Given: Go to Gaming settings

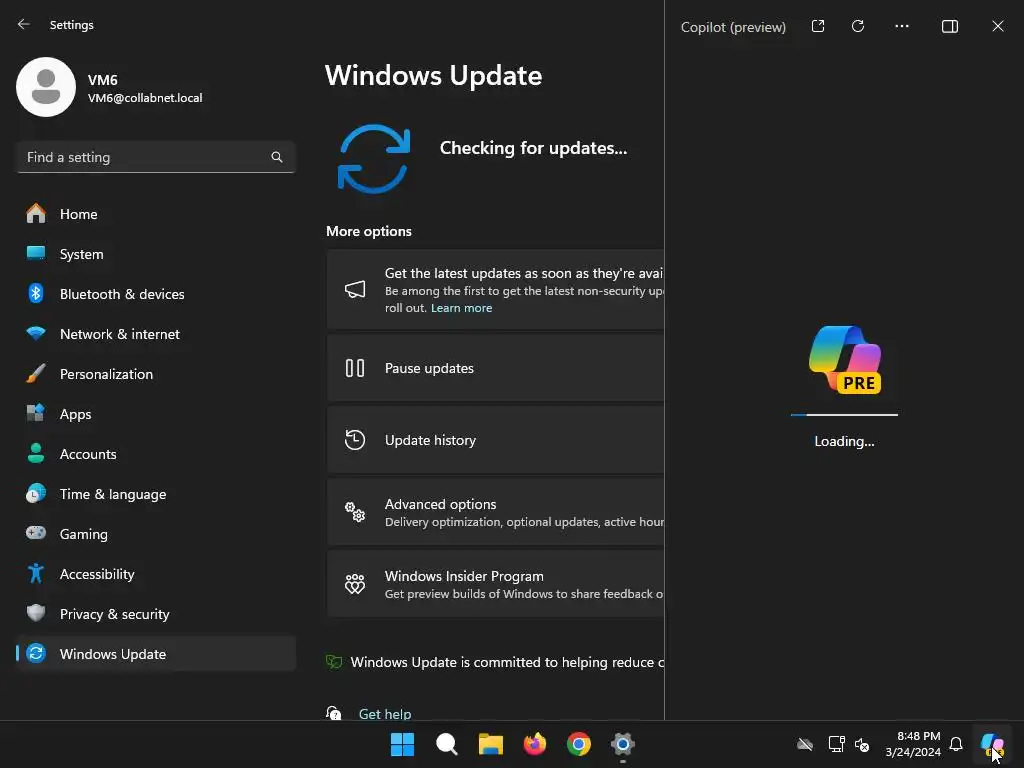Looking at the screenshot, I should tap(156, 534).
